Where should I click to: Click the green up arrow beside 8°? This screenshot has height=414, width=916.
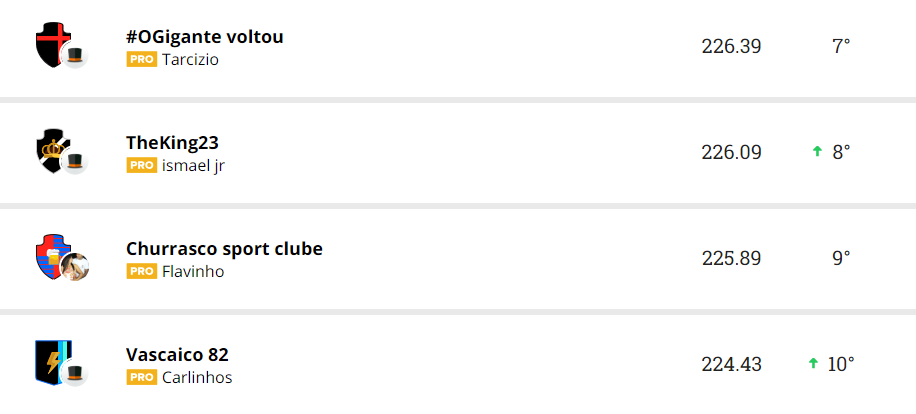click(x=816, y=152)
